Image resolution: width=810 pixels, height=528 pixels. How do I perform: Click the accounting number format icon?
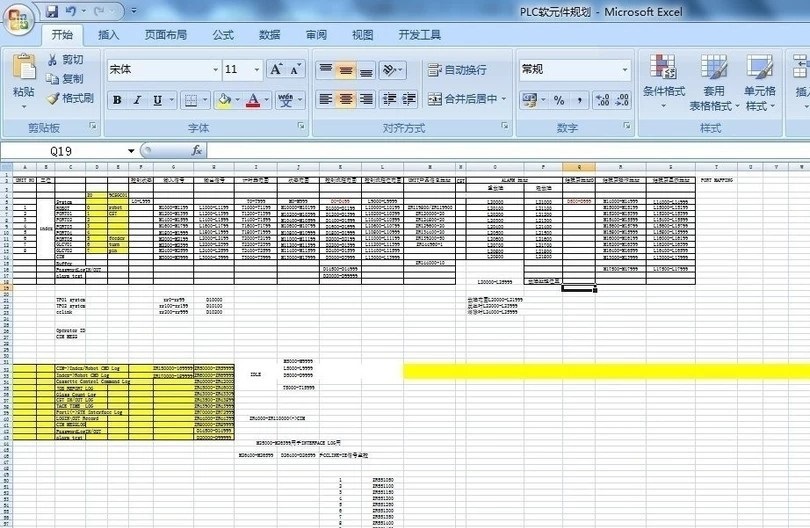click(529, 100)
